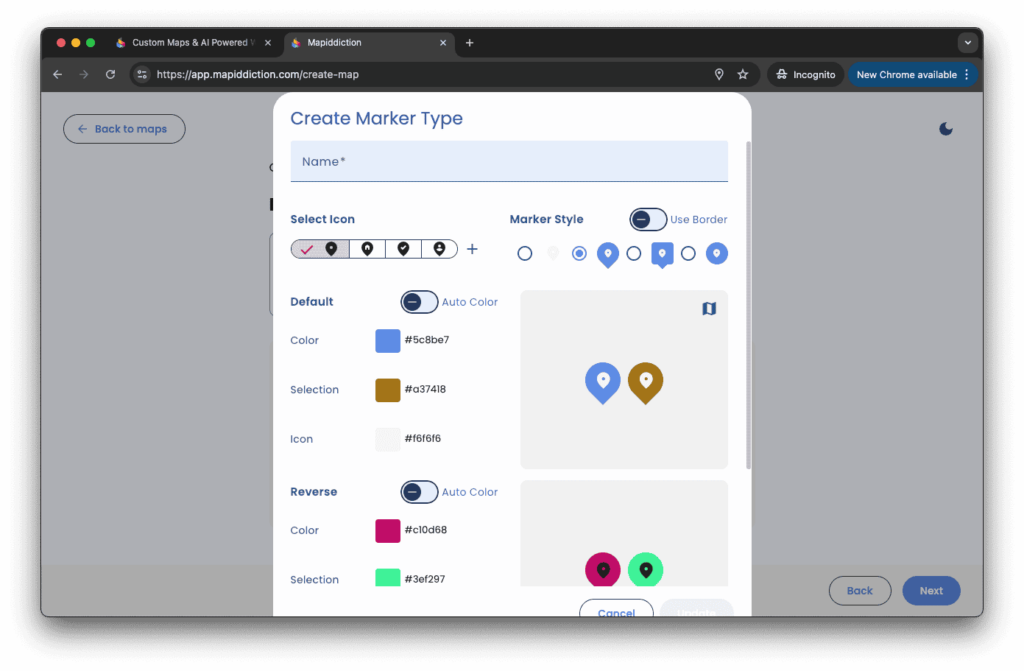Choose the circle marker style radio button
The width and height of the screenshot is (1024, 671).
click(x=689, y=254)
